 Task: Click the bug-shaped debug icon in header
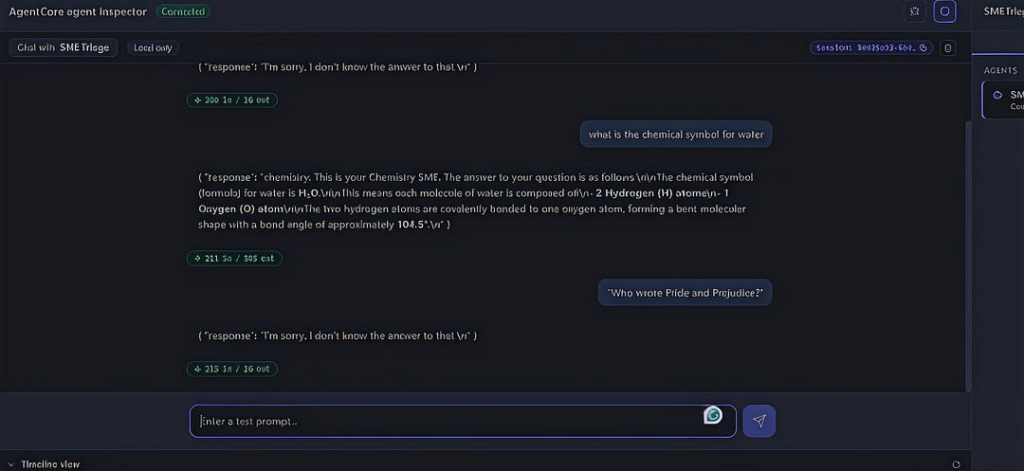click(914, 12)
